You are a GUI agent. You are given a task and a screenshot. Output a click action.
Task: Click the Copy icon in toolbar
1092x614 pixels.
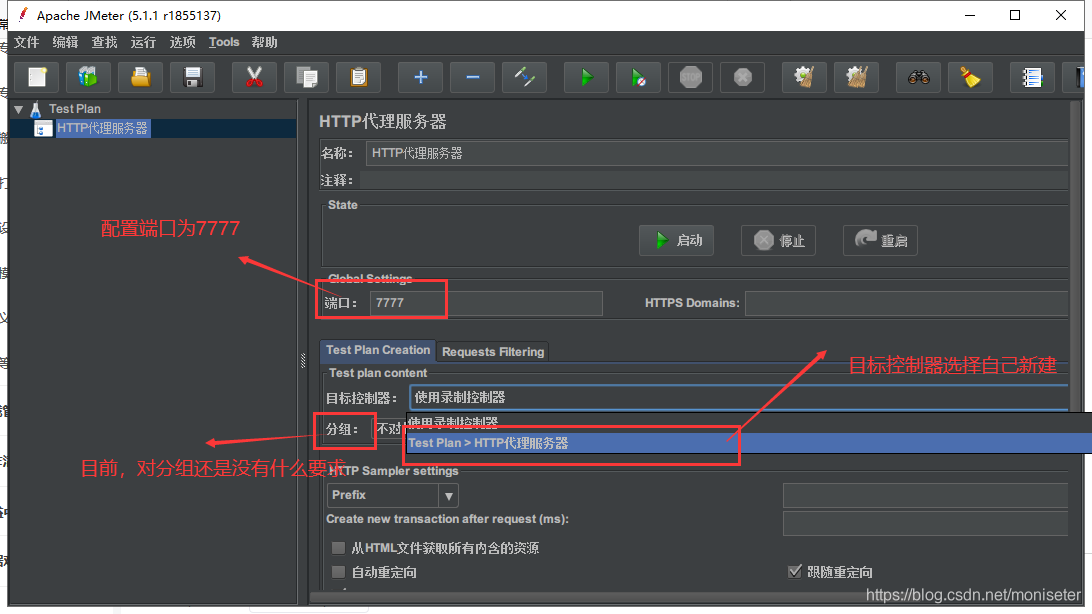point(306,77)
